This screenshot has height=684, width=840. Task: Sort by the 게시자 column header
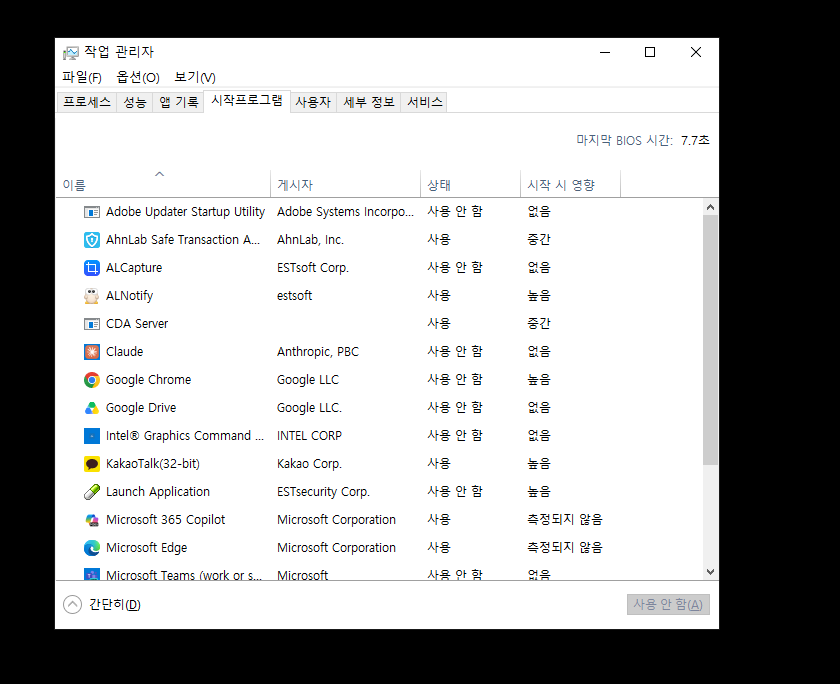[x=346, y=184]
